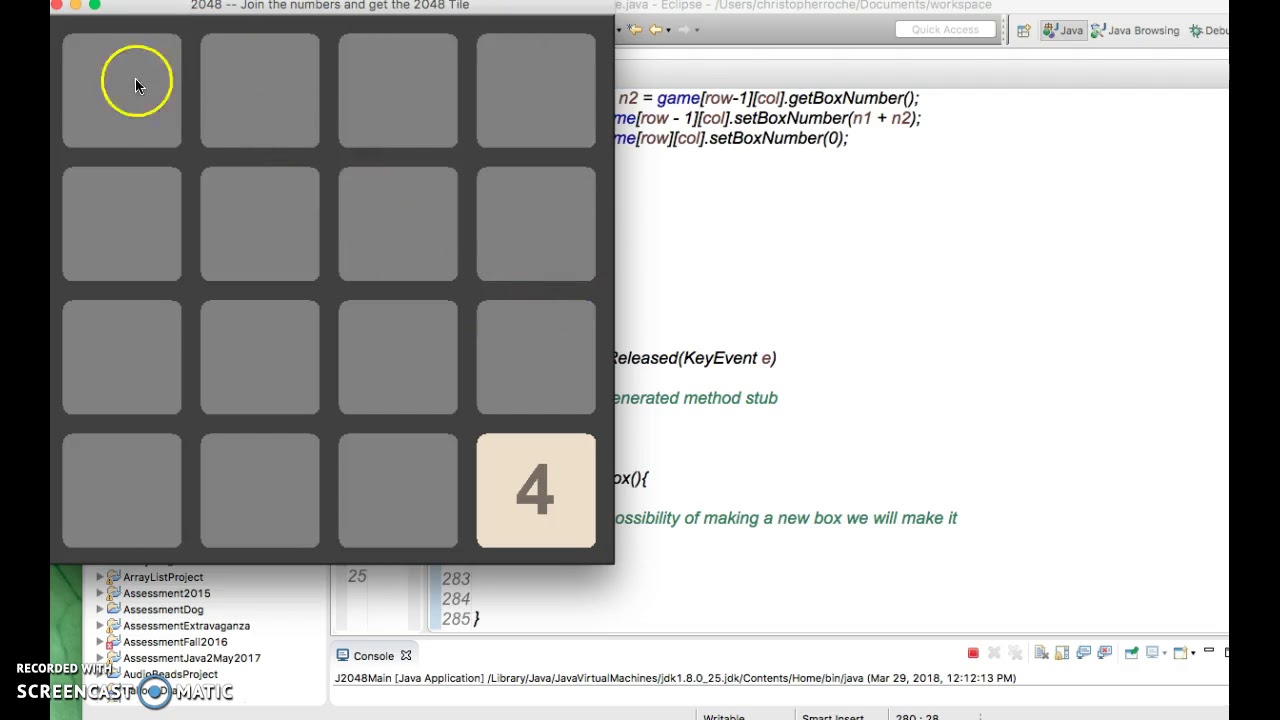Expand the AssessmentExtravaganza project node

(100, 626)
